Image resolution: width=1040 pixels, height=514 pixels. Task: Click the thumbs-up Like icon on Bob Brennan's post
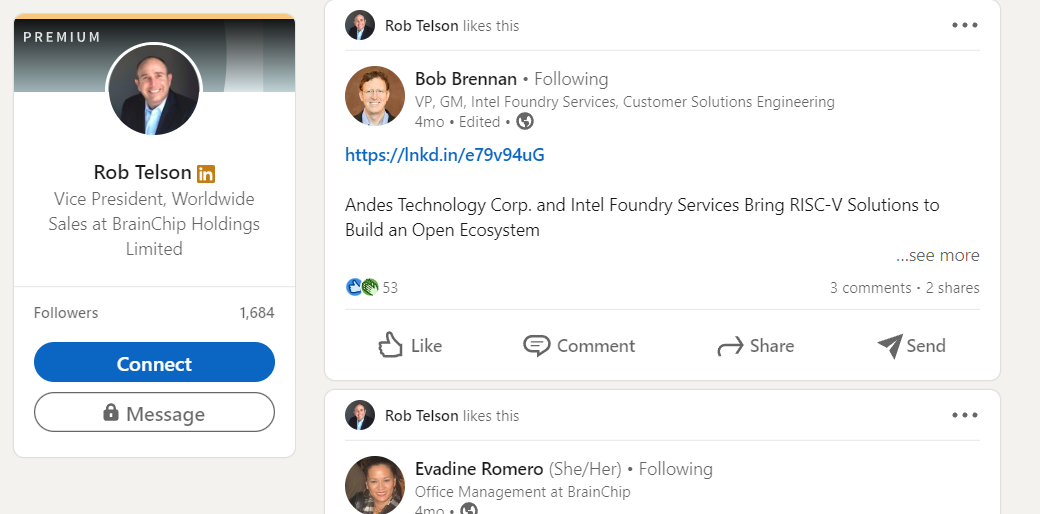[x=390, y=346]
